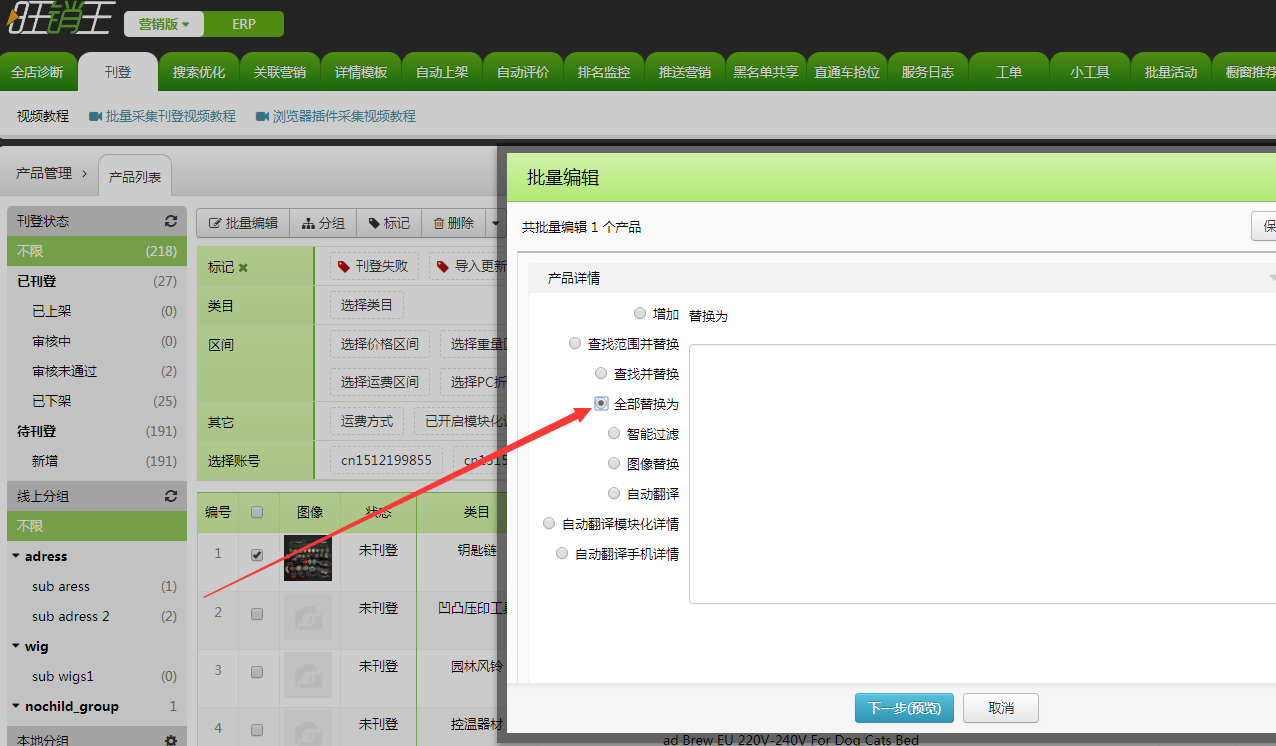Check the row 3 product checkbox
Image resolution: width=1276 pixels, height=746 pixels.
coord(257,672)
